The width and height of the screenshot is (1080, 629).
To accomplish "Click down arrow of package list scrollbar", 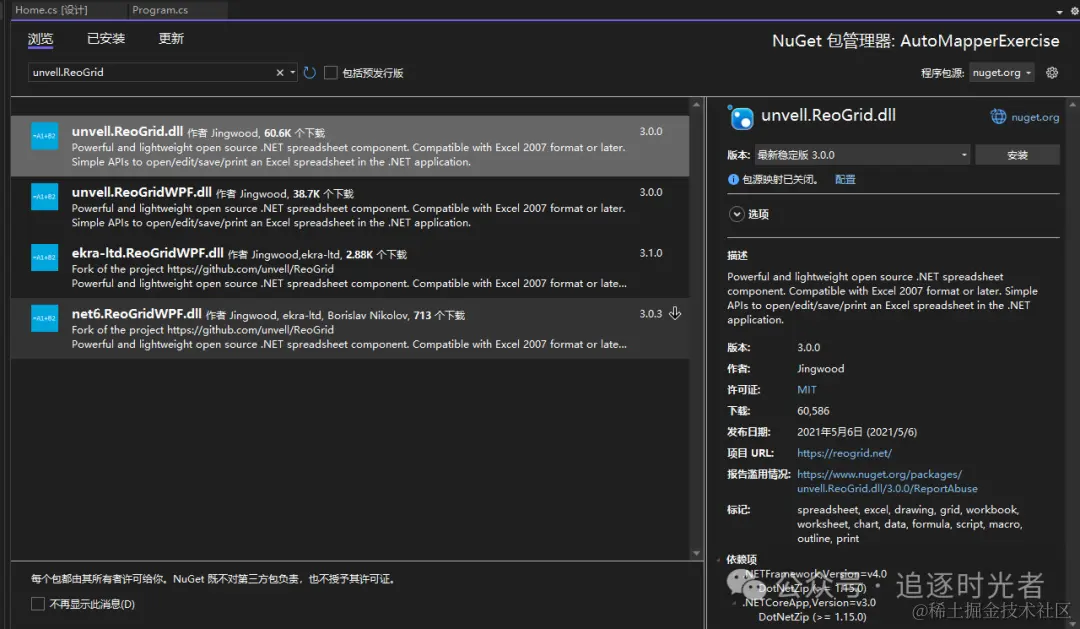I will click(696, 553).
